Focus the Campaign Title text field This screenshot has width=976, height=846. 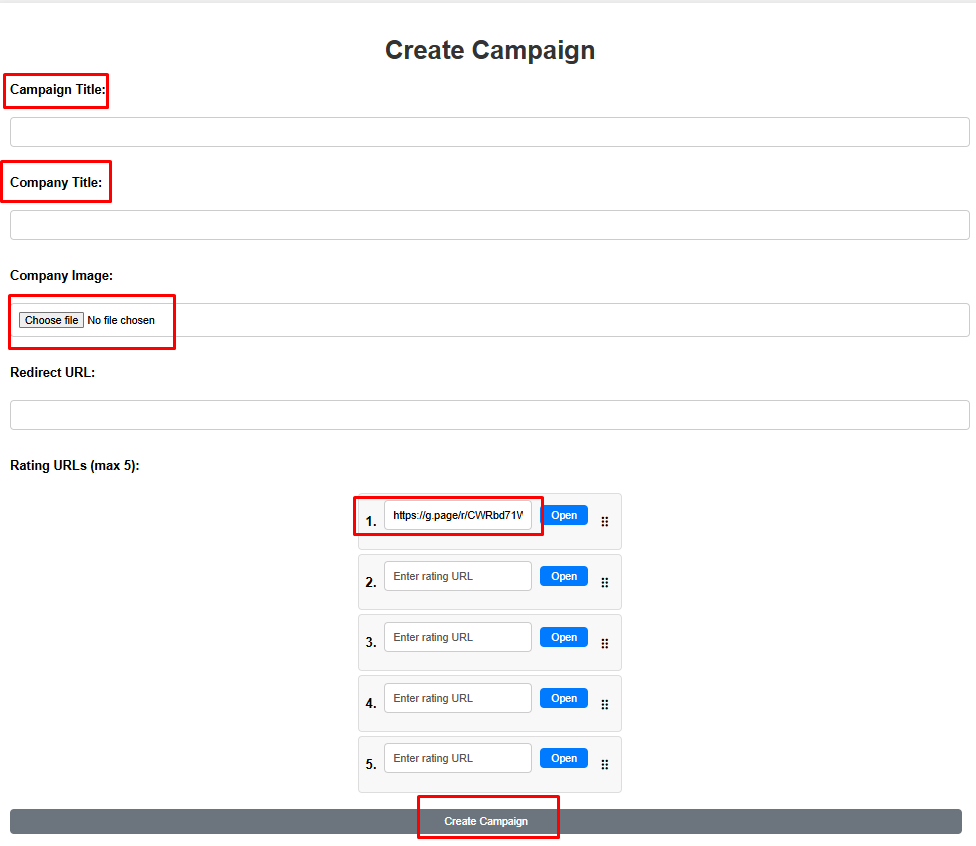[x=489, y=132]
